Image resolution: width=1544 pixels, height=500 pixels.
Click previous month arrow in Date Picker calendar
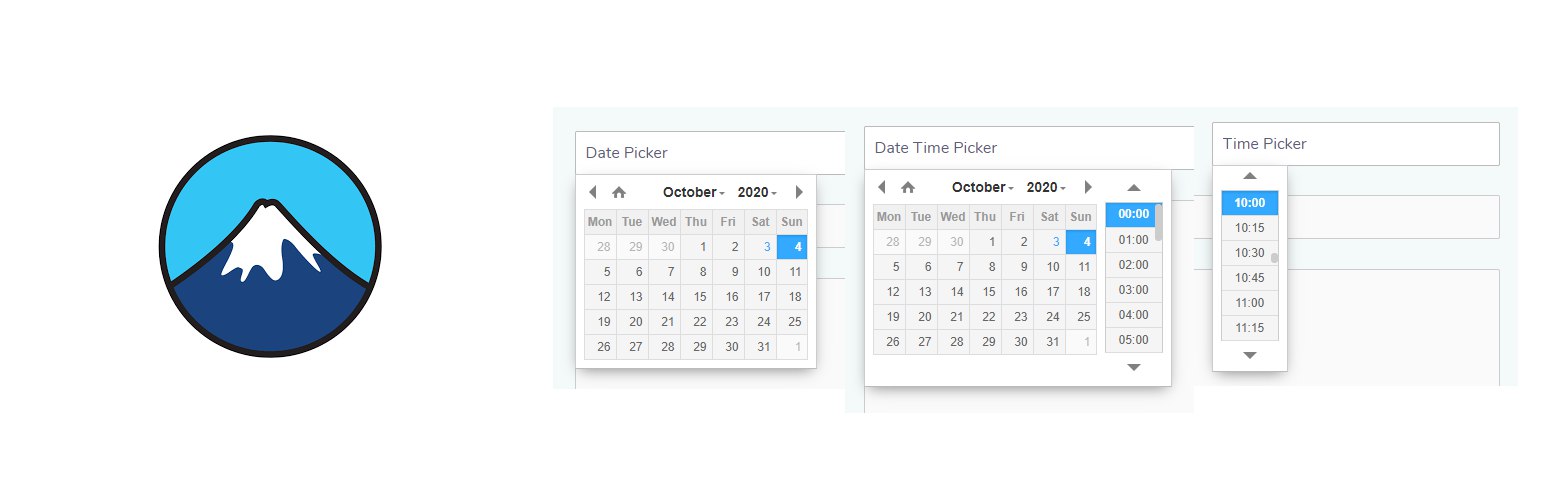[x=592, y=192]
